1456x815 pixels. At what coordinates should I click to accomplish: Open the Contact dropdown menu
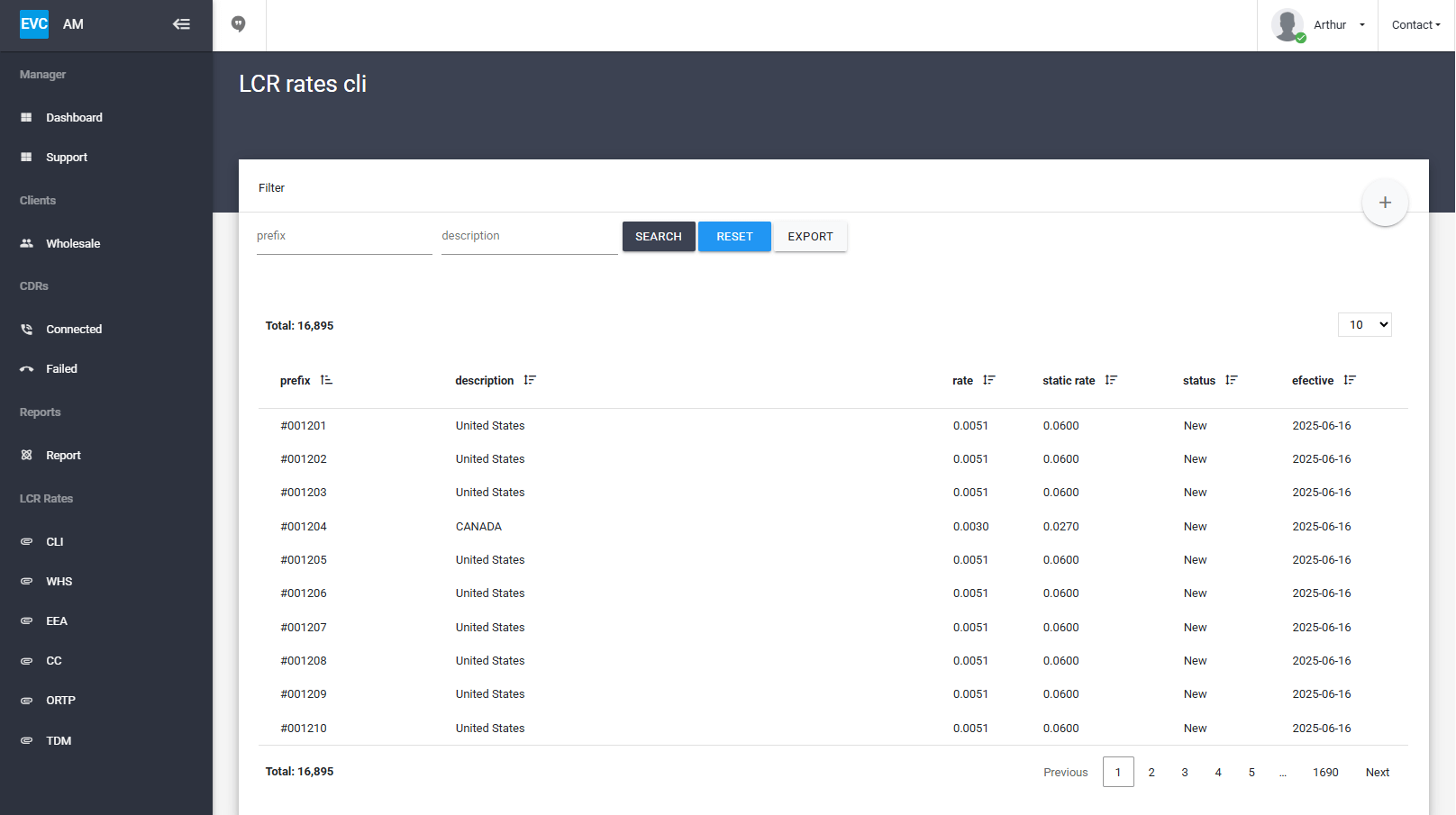pos(1415,25)
